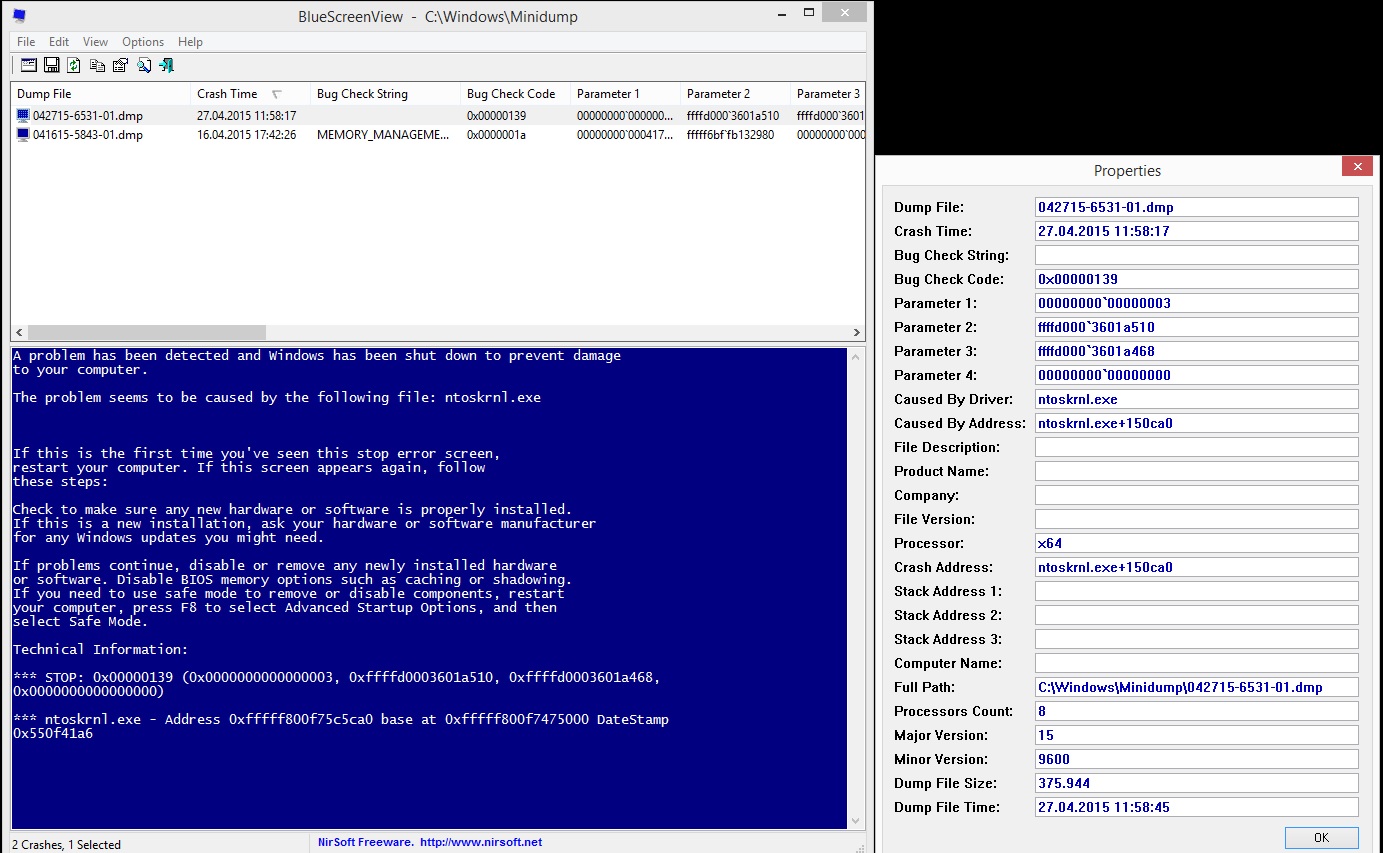Click the Dump File Size field
The width and height of the screenshot is (1383, 853).
(x=1197, y=783)
